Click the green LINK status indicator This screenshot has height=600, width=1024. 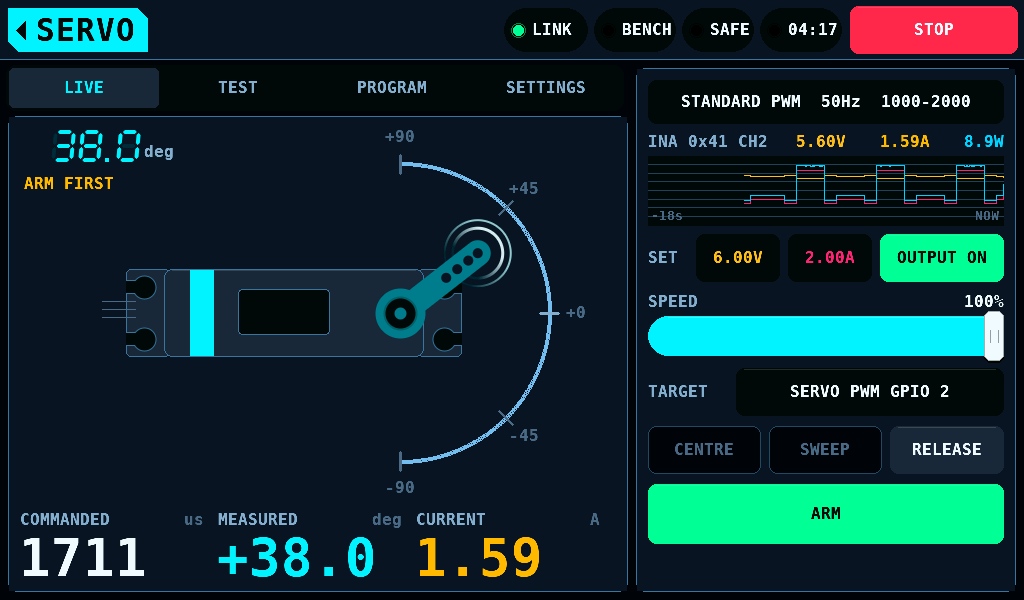coord(545,30)
